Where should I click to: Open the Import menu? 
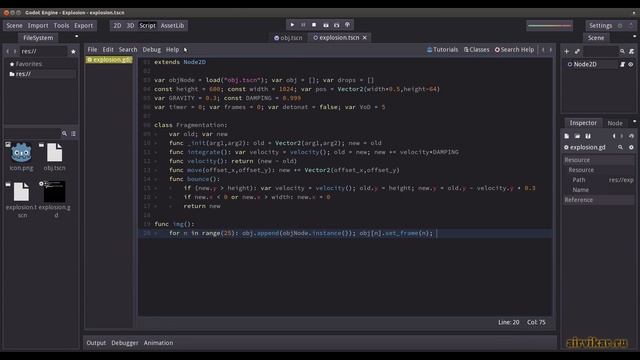[x=38, y=25]
